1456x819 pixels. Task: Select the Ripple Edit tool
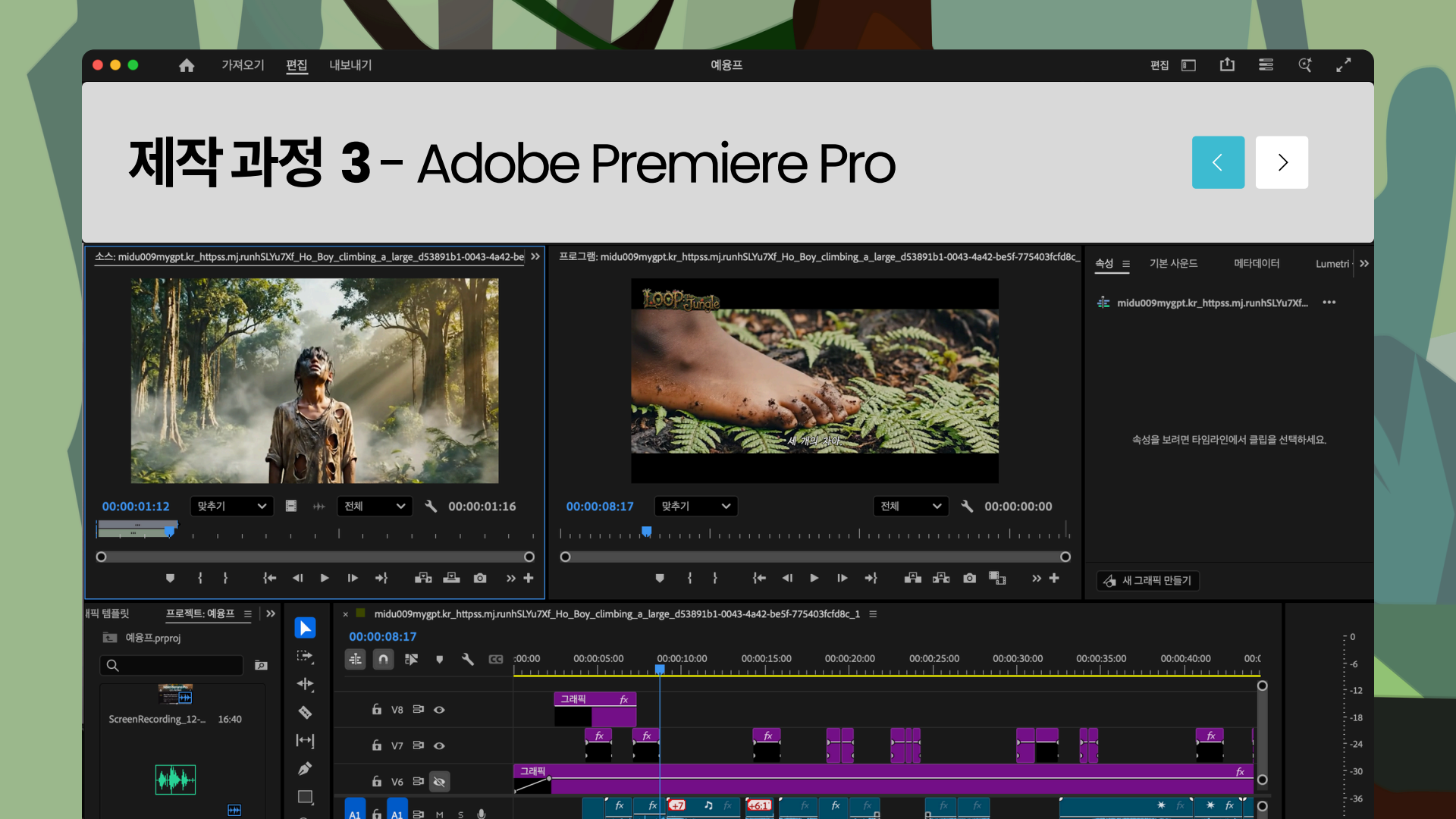[x=305, y=684]
